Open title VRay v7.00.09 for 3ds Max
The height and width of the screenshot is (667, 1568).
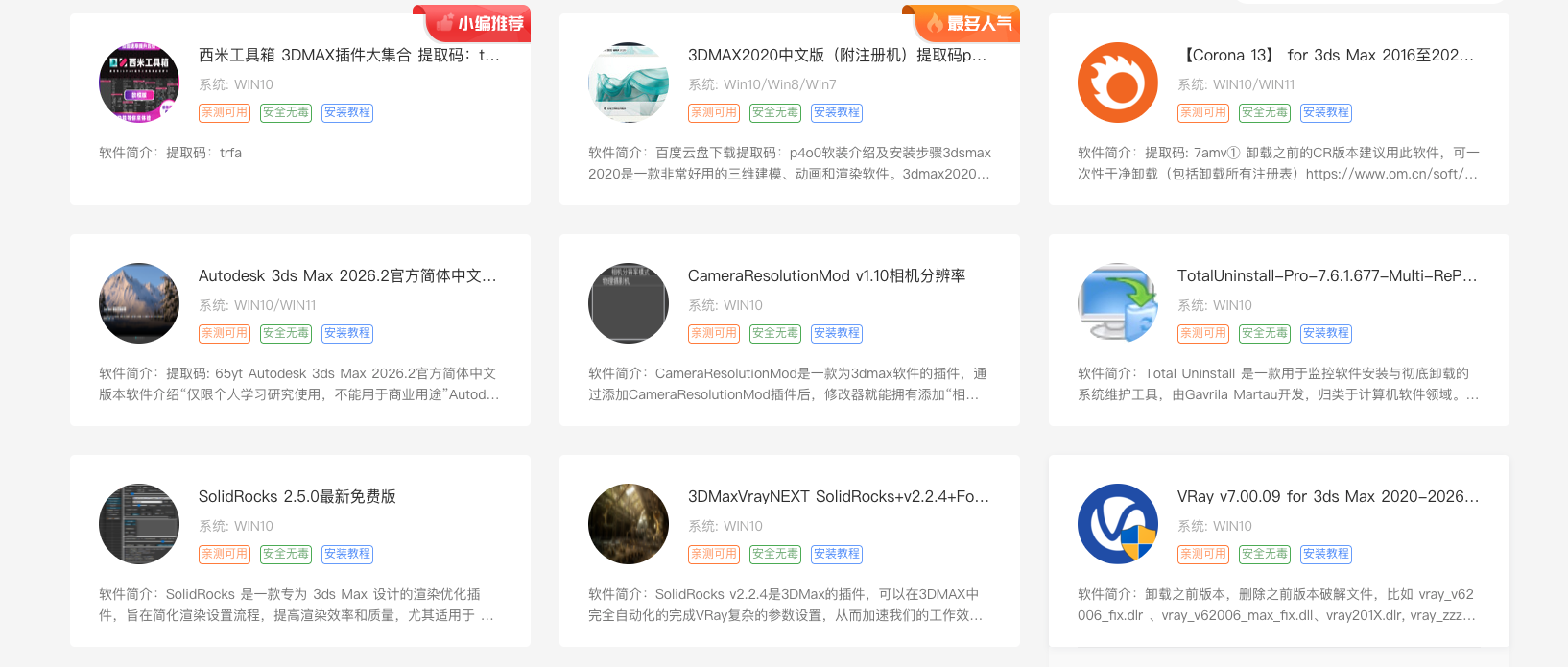(x=1328, y=496)
